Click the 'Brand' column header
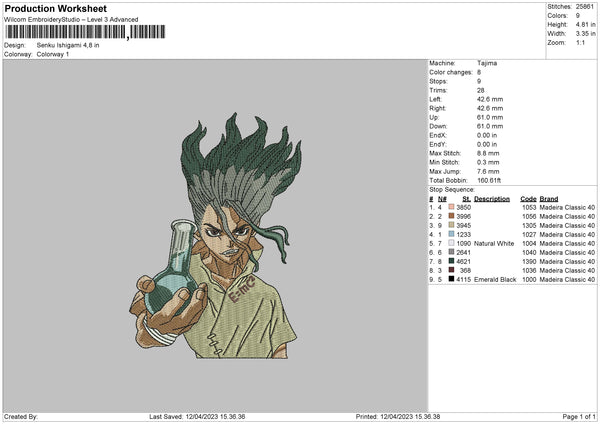Viewport: 600px width, 424px height. [549, 199]
